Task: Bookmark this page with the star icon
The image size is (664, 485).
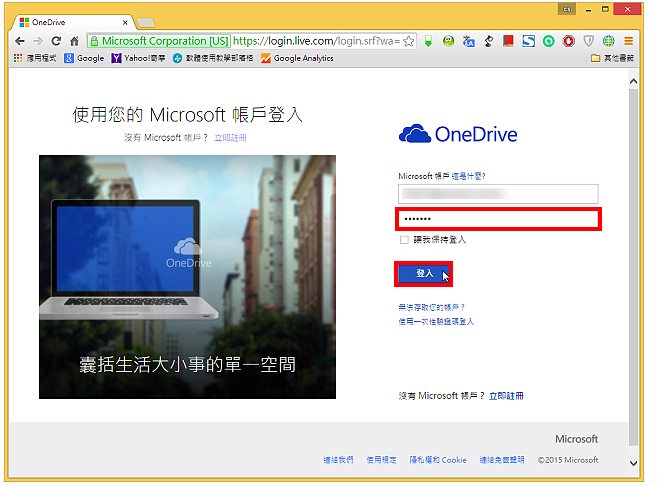Action: pyautogui.click(x=409, y=41)
